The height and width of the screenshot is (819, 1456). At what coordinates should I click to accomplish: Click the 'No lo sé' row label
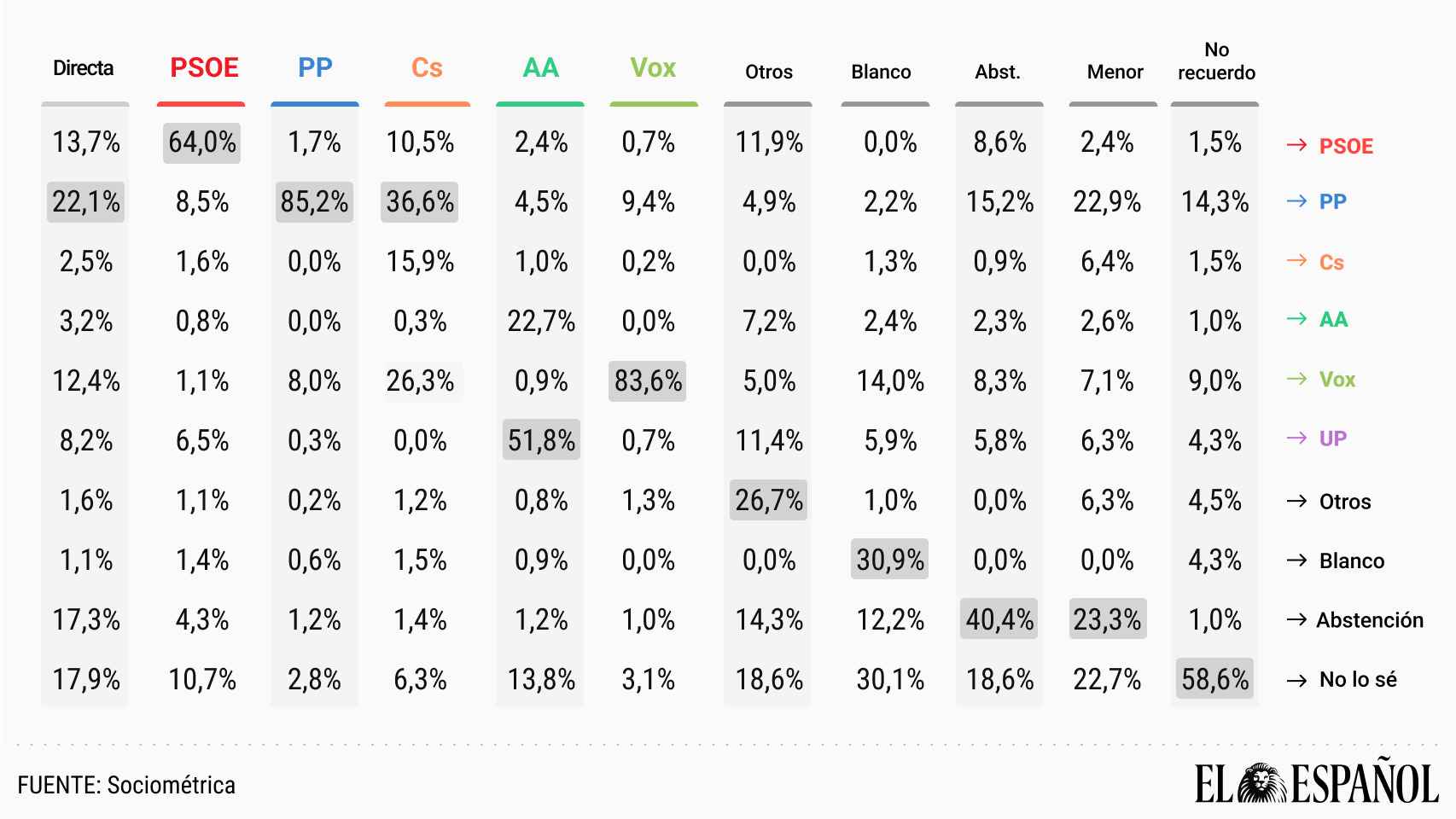[x=1357, y=680]
